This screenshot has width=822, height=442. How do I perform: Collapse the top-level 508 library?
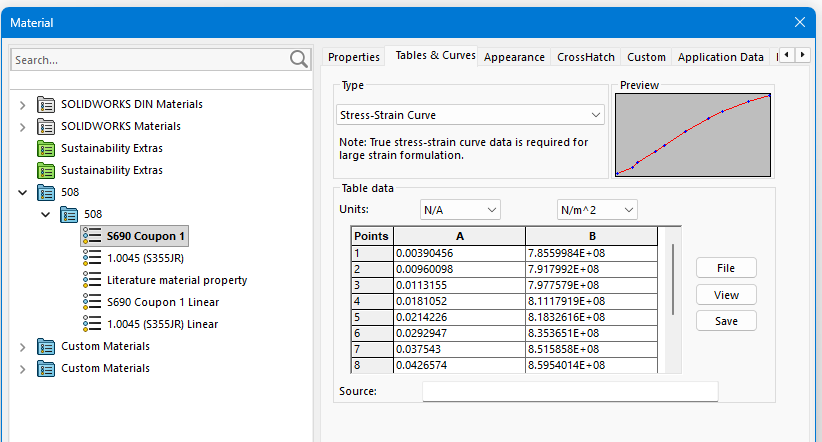tap(23, 192)
